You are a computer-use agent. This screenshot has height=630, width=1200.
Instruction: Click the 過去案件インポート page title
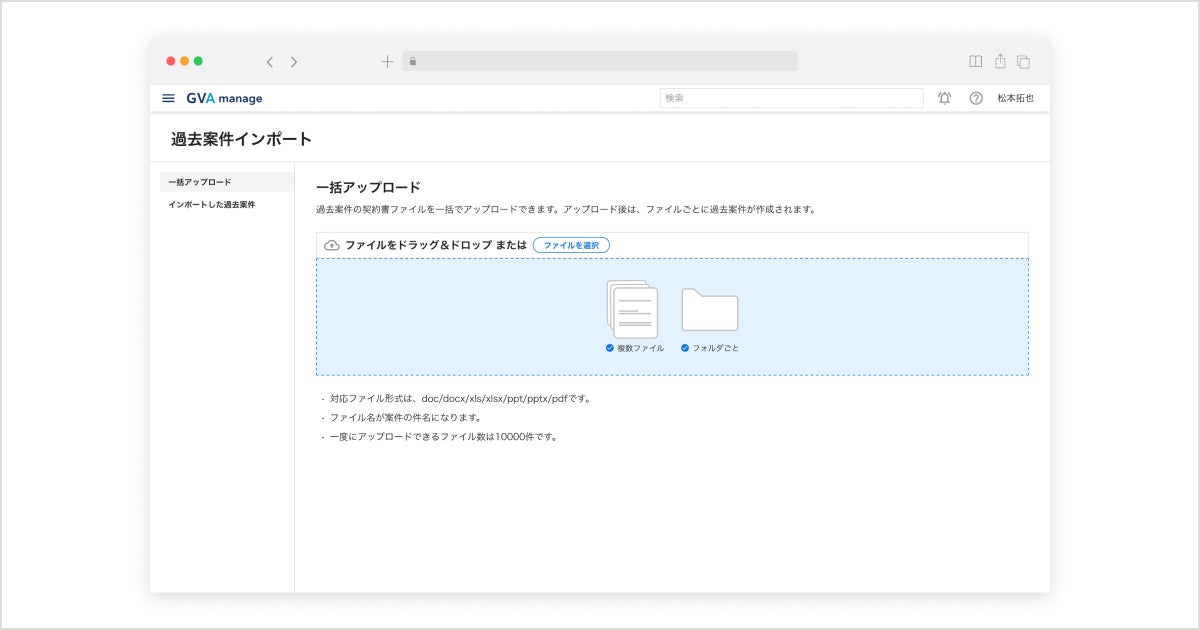point(241,139)
